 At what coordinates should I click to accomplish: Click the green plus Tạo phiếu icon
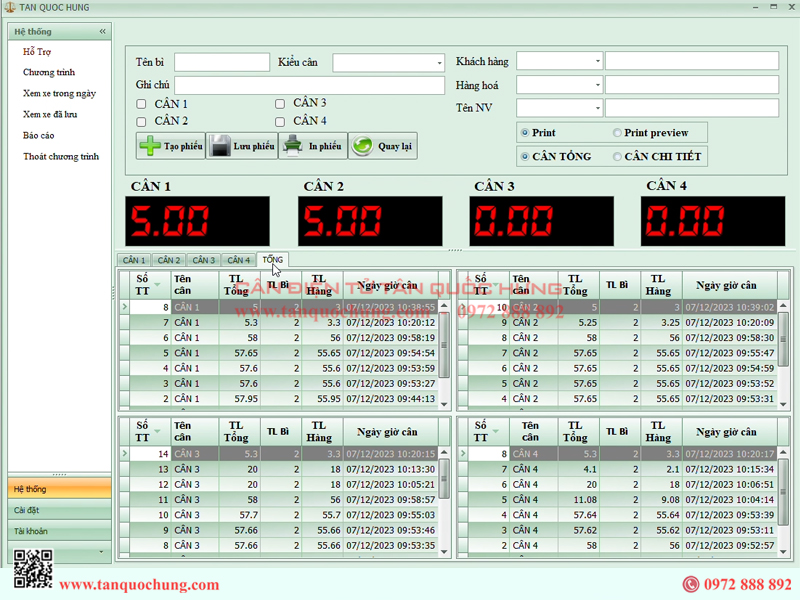coord(150,146)
